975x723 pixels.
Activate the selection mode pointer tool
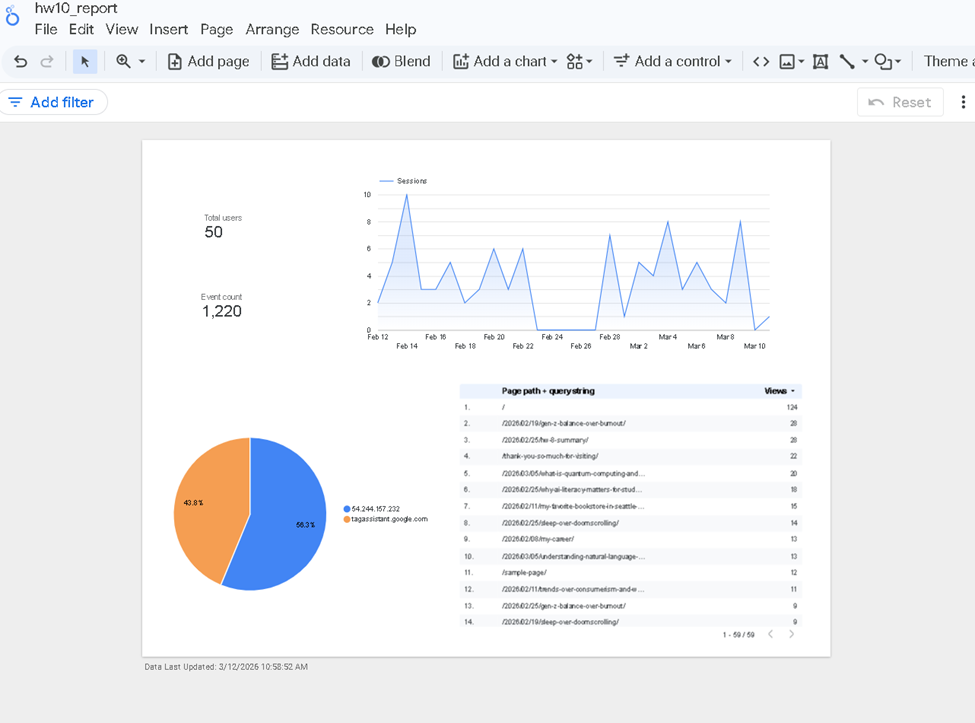click(x=85, y=62)
